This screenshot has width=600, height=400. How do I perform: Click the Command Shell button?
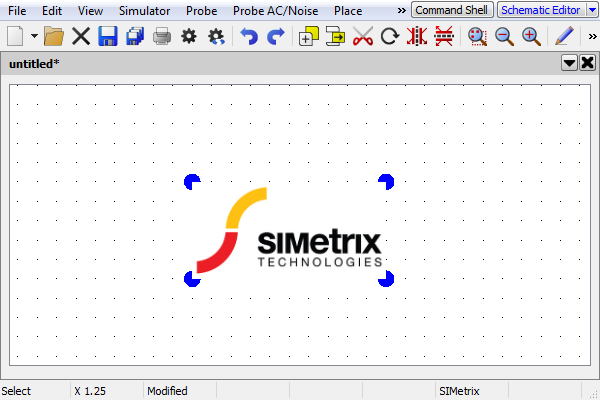tap(452, 10)
